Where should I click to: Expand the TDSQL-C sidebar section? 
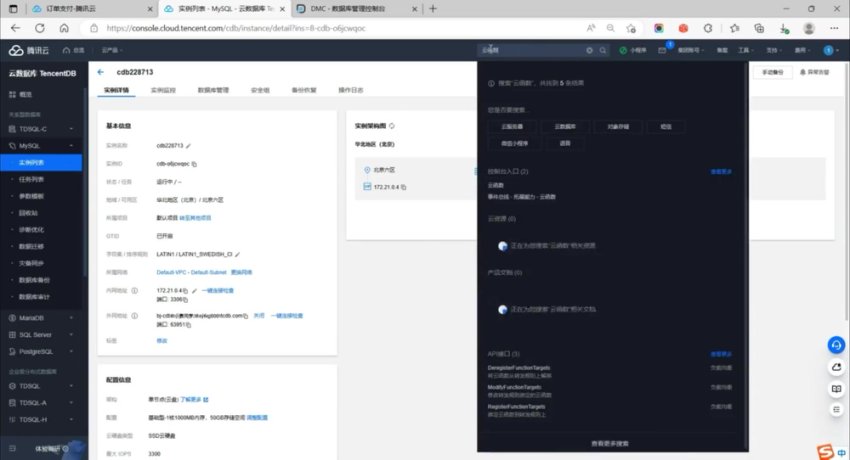click(41, 129)
